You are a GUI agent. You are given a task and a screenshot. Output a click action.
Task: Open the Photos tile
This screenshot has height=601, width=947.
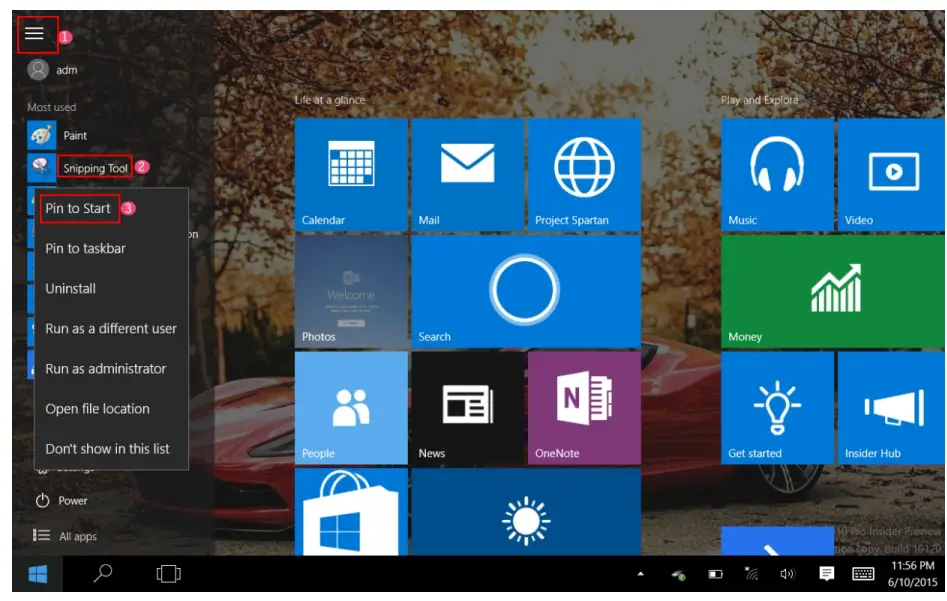pyautogui.click(x=351, y=291)
